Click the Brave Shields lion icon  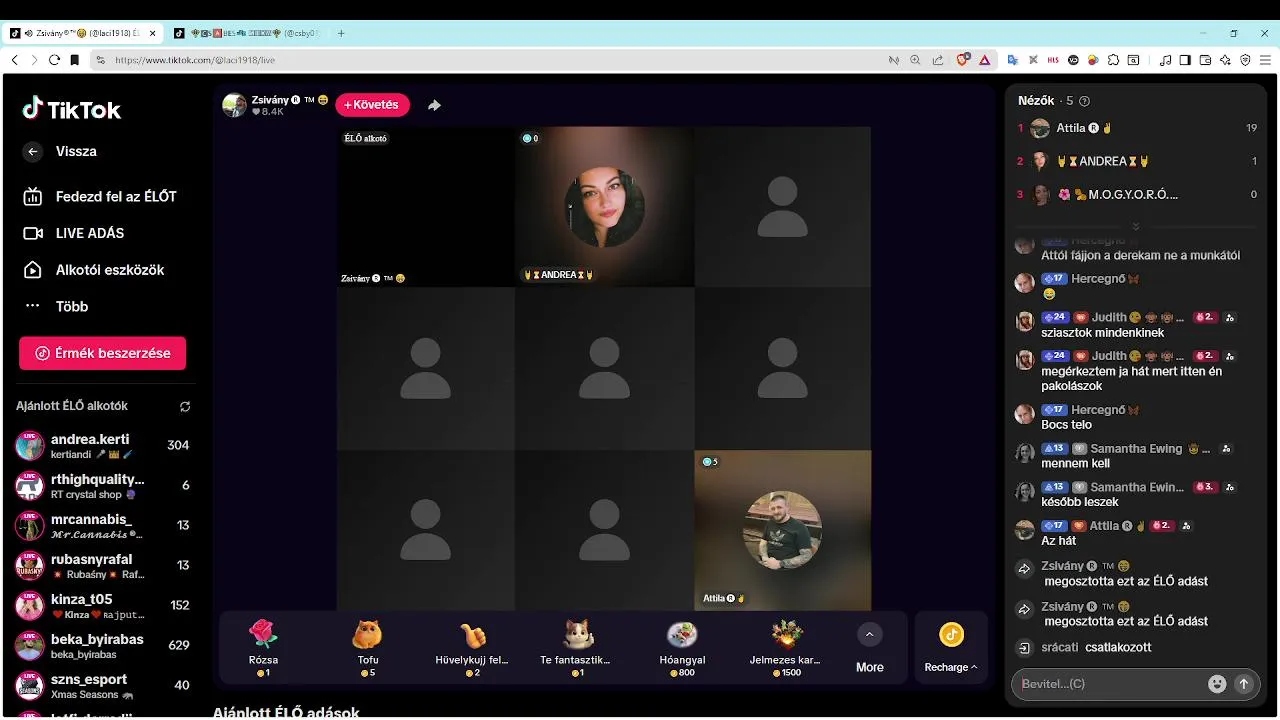(x=963, y=60)
